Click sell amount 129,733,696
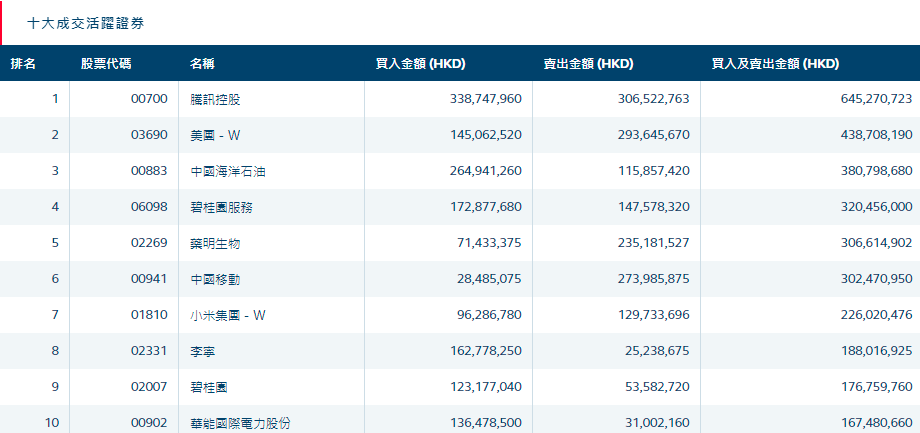This screenshot has width=920, height=433. pos(654,315)
